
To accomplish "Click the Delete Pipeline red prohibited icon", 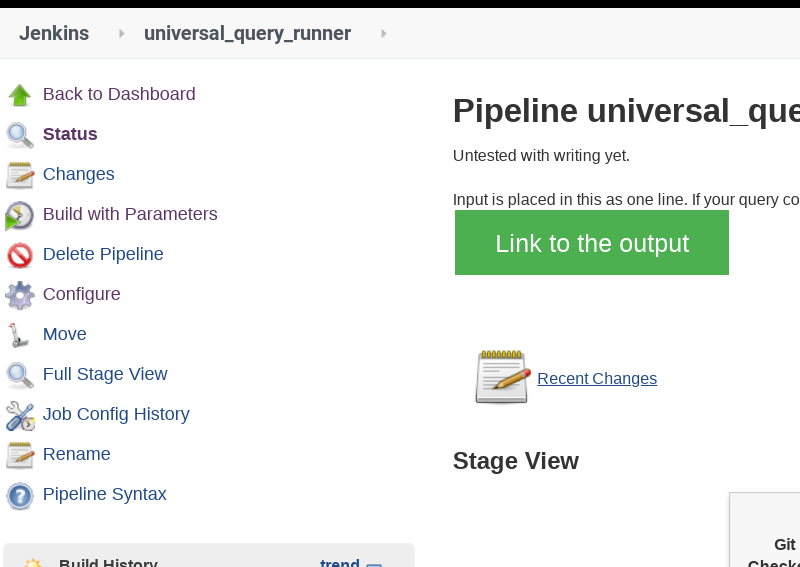I will point(20,255).
